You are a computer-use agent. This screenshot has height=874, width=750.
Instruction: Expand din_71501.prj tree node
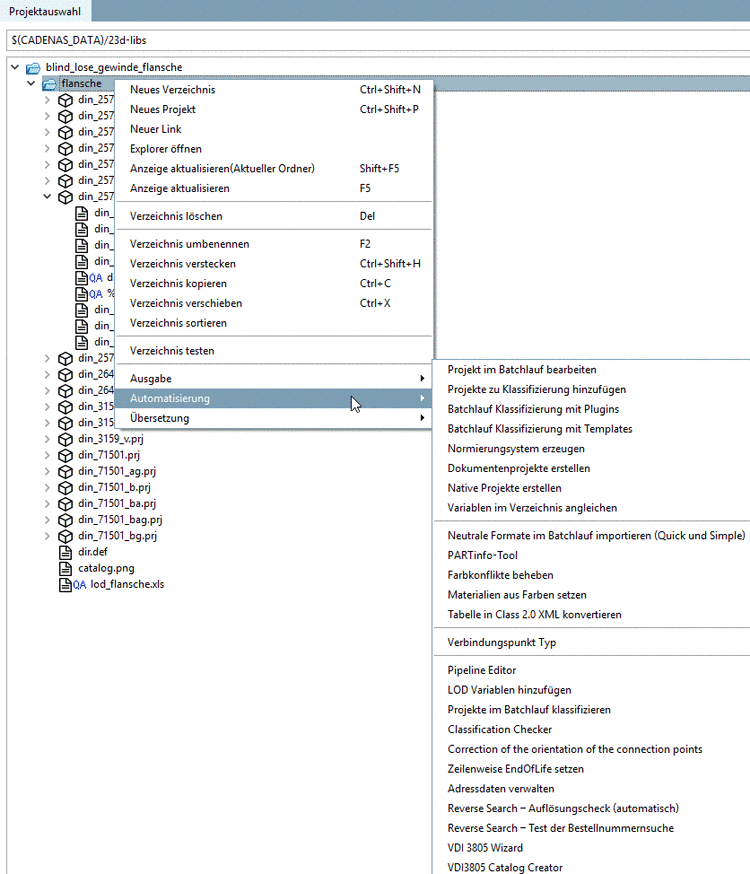pos(47,455)
